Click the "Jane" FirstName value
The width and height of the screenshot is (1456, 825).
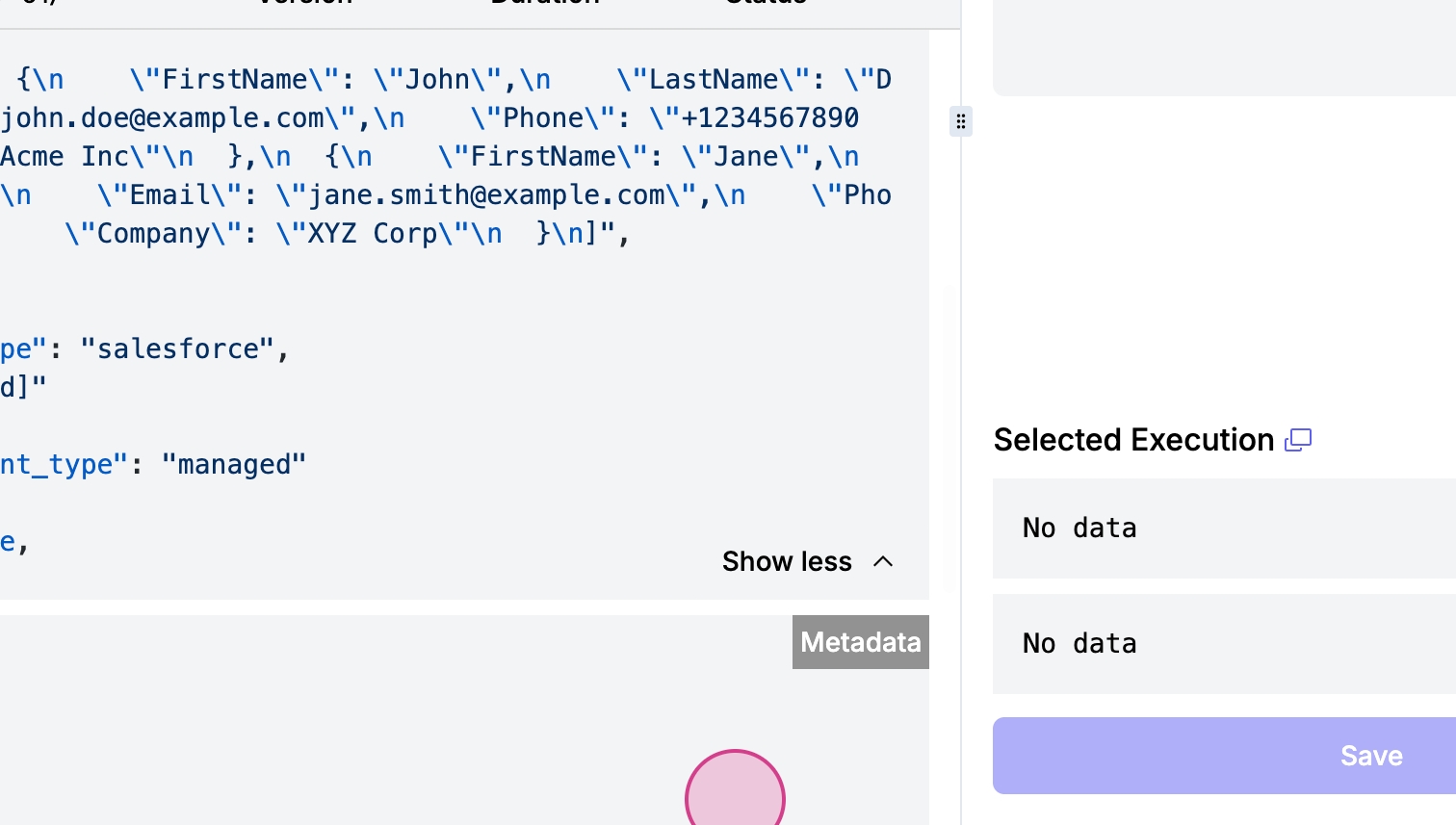(x=745, y=157)
